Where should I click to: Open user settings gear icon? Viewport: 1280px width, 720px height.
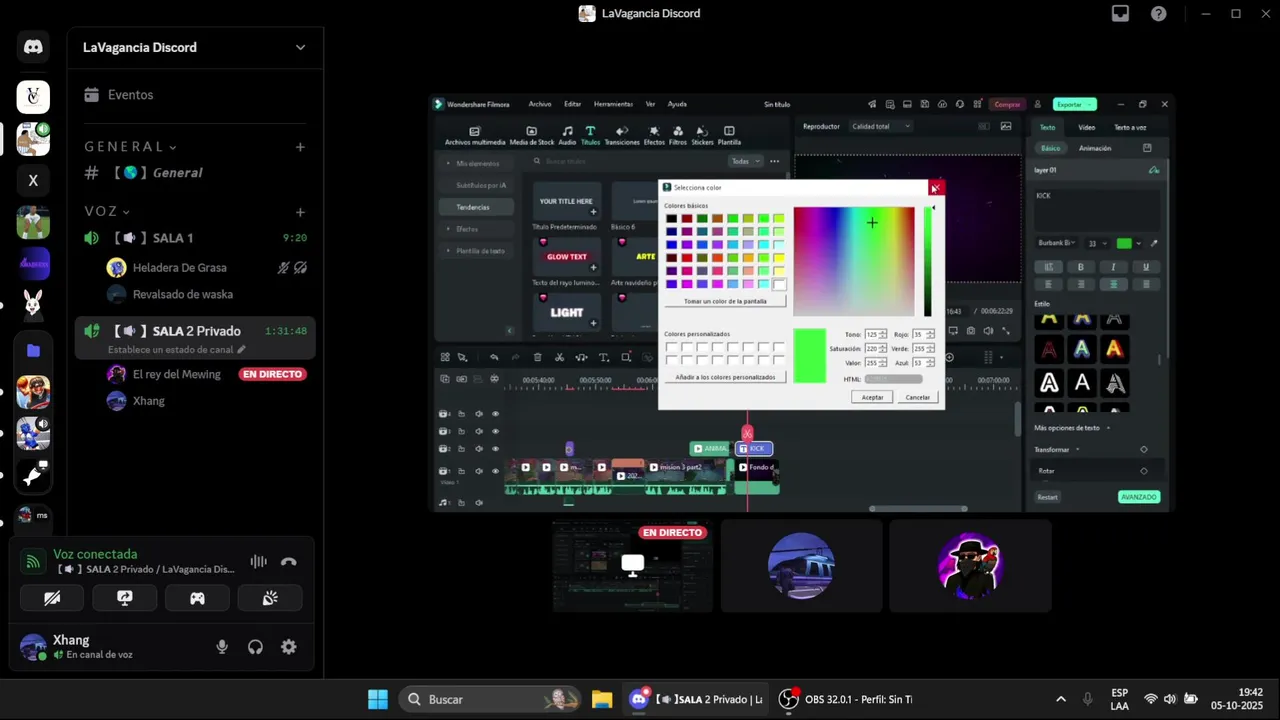[289, 647]
